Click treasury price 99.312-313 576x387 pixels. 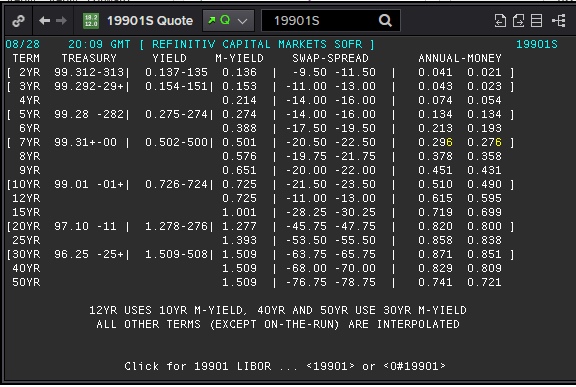[89, 72]
